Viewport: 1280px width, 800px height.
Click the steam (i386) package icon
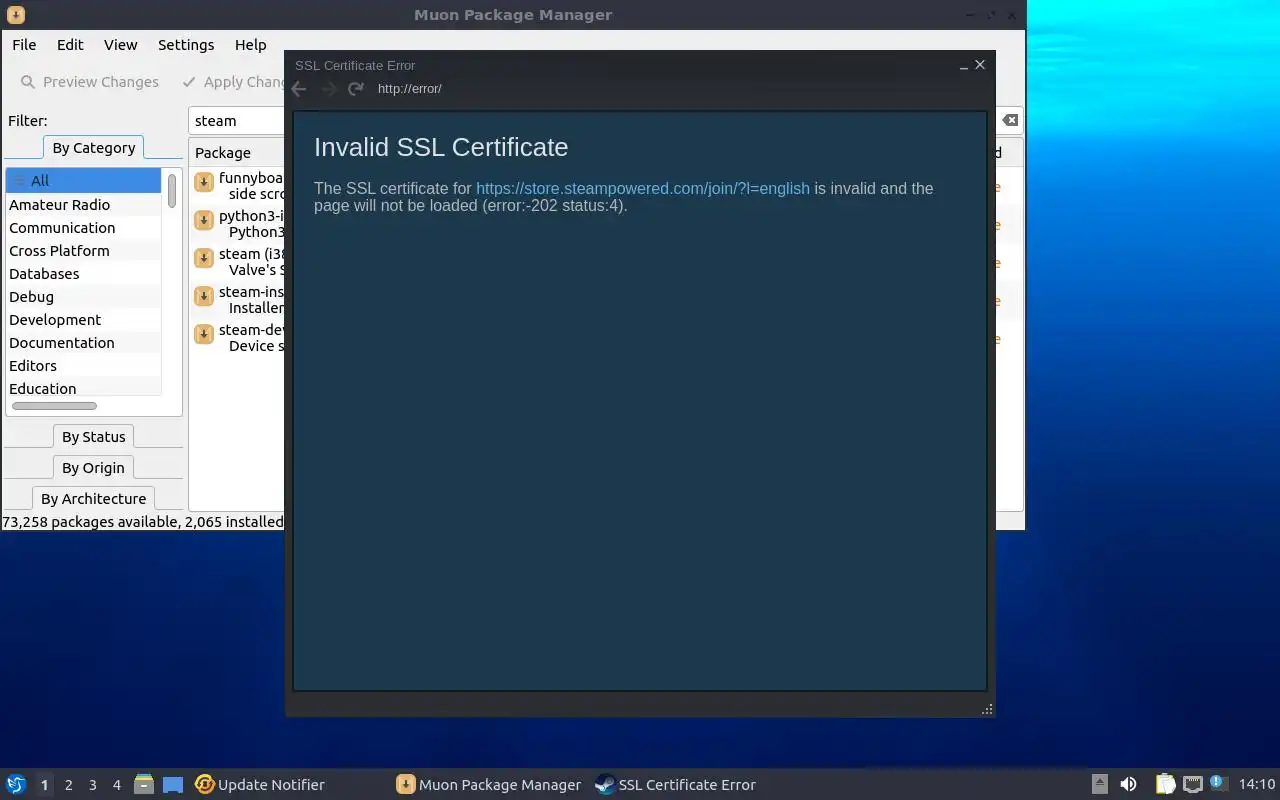tap(204, 258)
